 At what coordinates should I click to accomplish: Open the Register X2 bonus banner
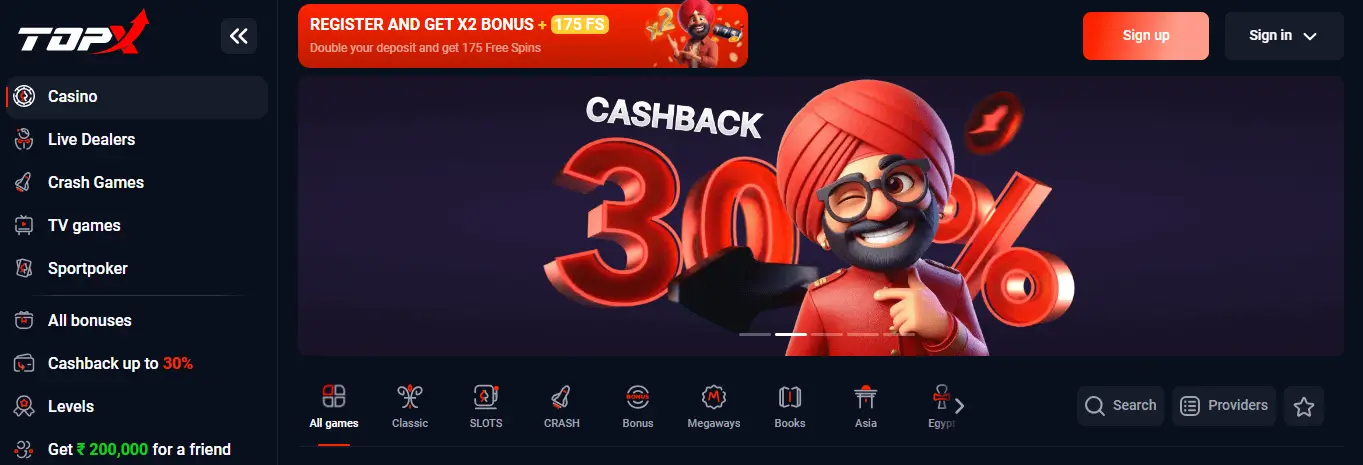click(523, 36)
